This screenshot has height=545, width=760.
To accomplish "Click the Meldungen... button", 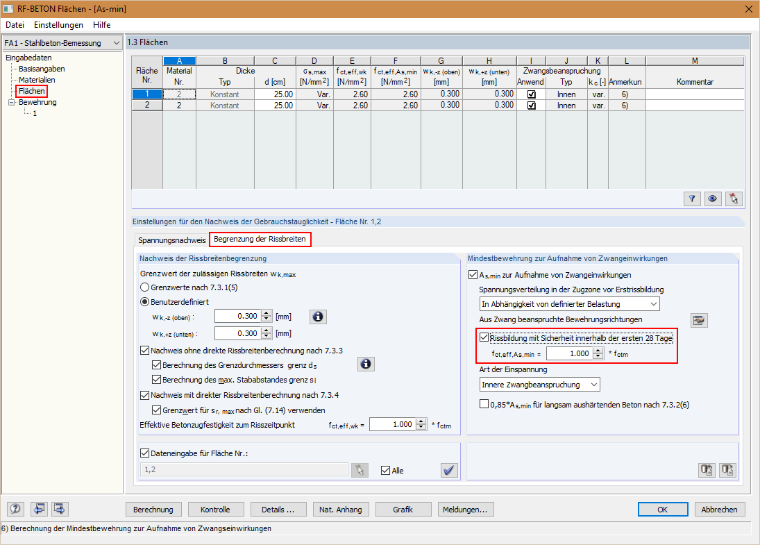I will (x=465, y=510).
